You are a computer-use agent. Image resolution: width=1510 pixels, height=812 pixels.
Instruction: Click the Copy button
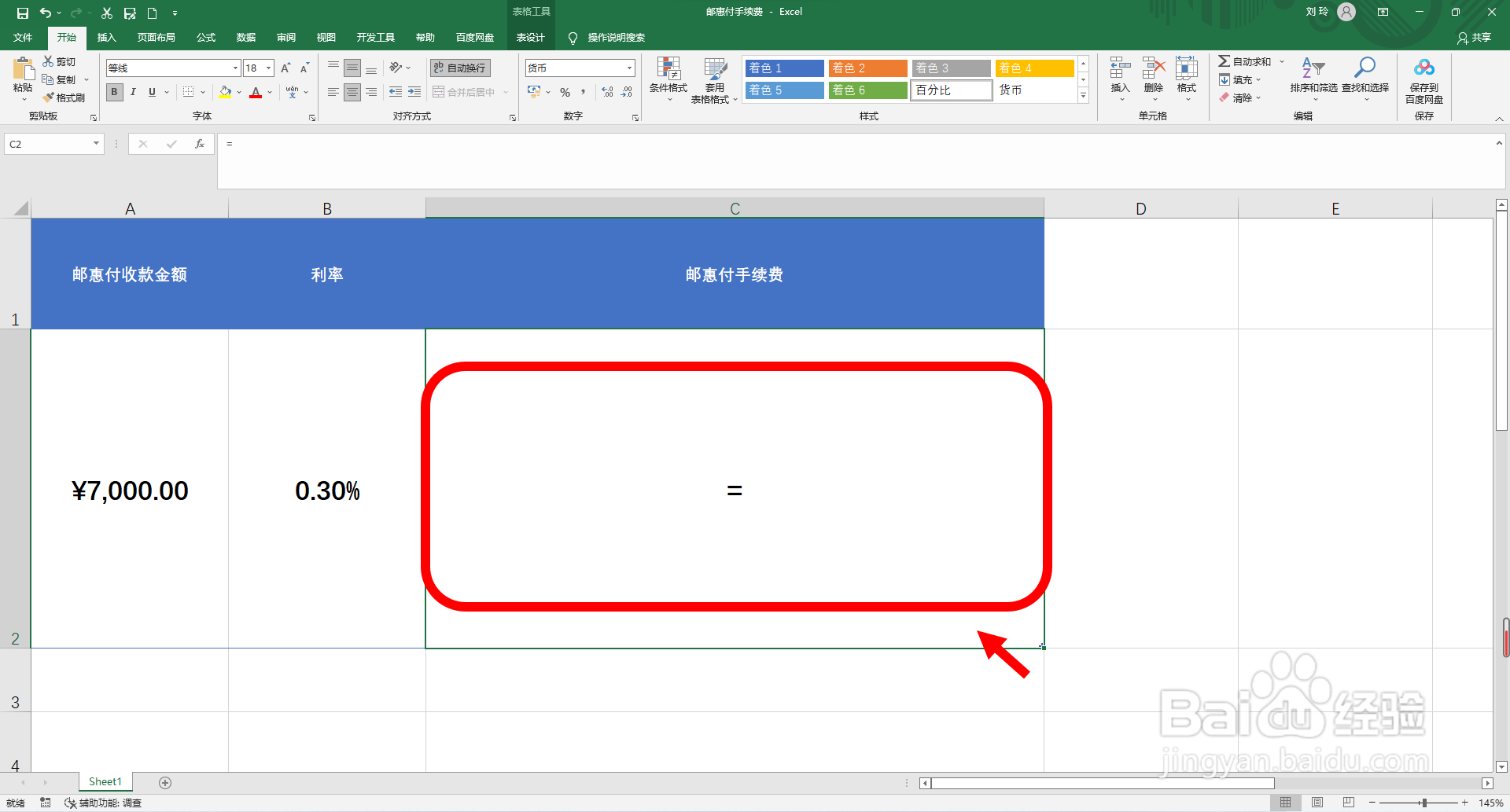pos(59,79)
